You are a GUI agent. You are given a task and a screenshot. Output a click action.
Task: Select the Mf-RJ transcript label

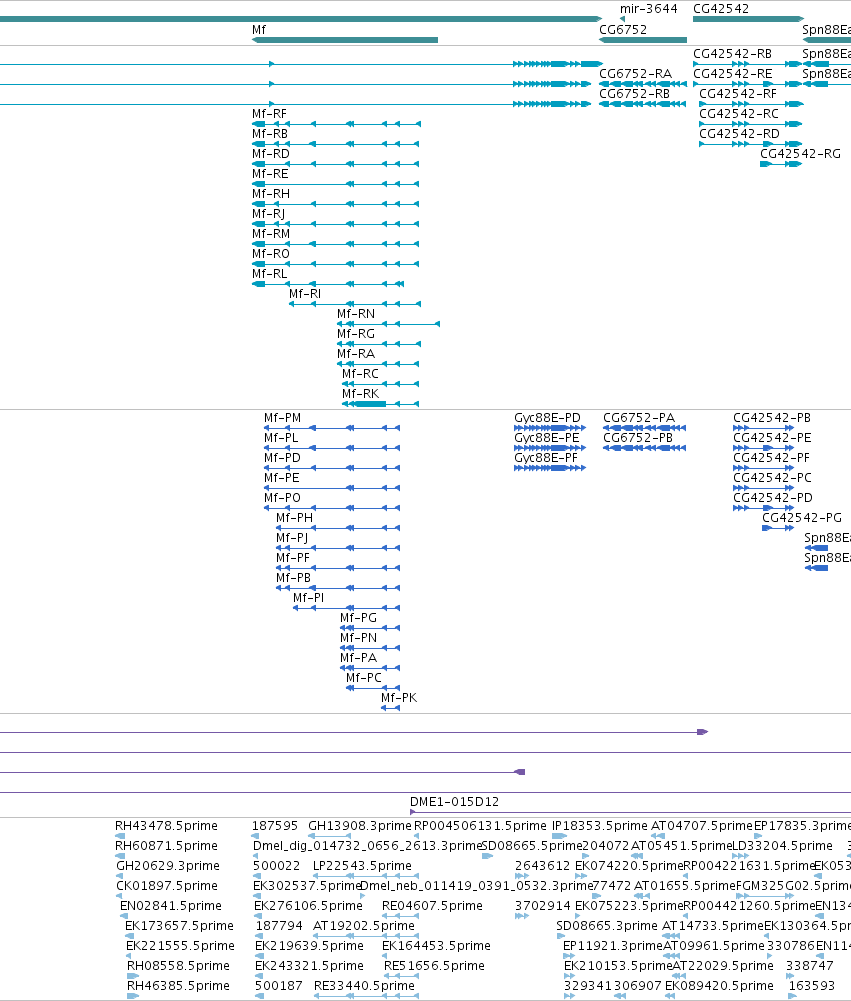pyautogui.click(x=268, y=214)
